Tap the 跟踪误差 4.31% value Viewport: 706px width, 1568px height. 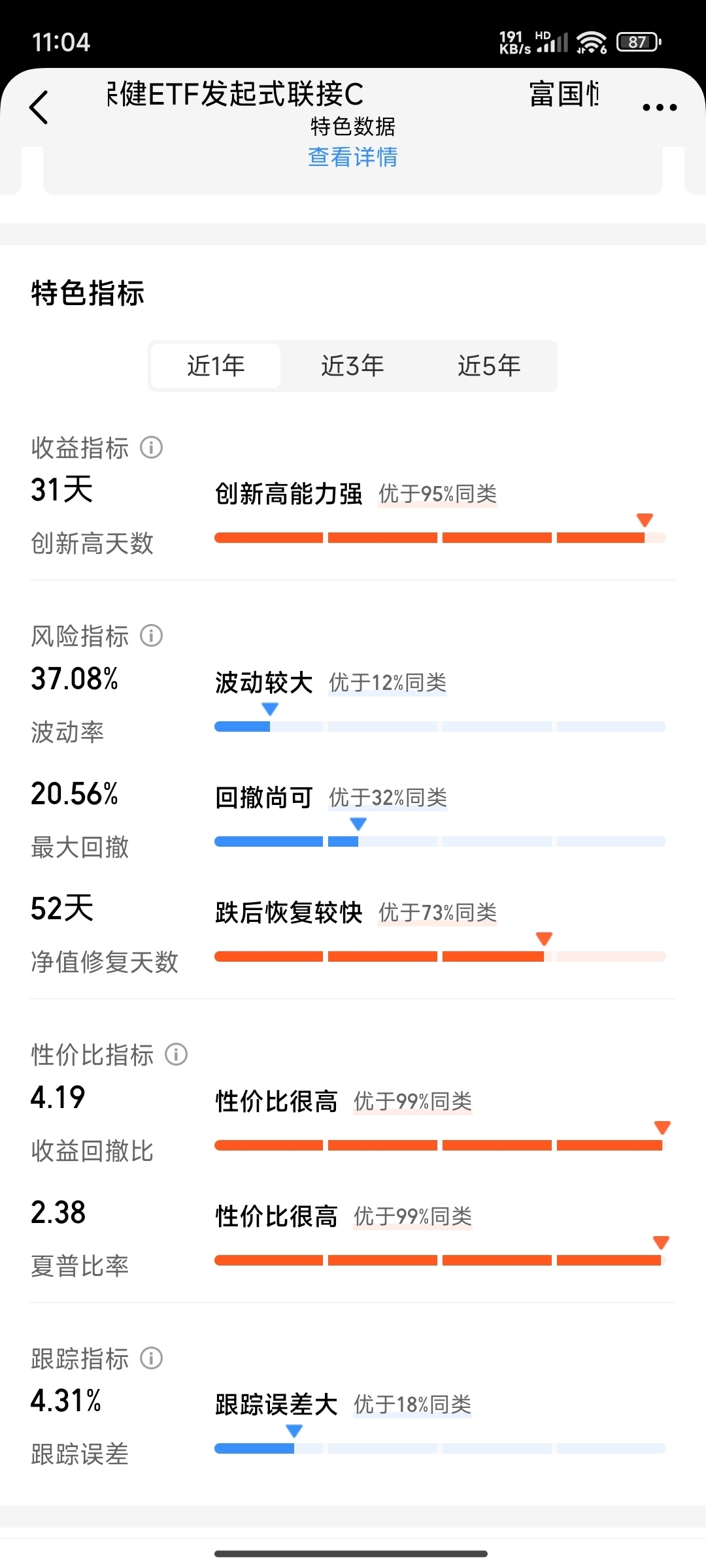(66, 1401)
